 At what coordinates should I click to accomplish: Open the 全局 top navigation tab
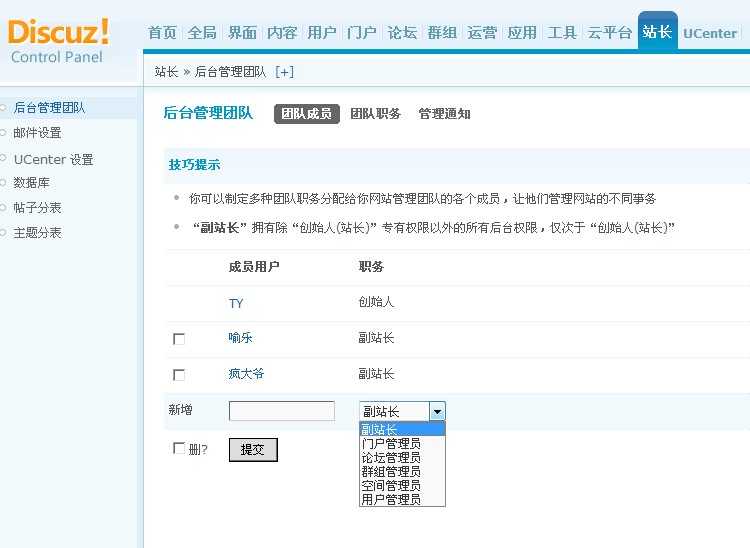(x=202, y=33)
